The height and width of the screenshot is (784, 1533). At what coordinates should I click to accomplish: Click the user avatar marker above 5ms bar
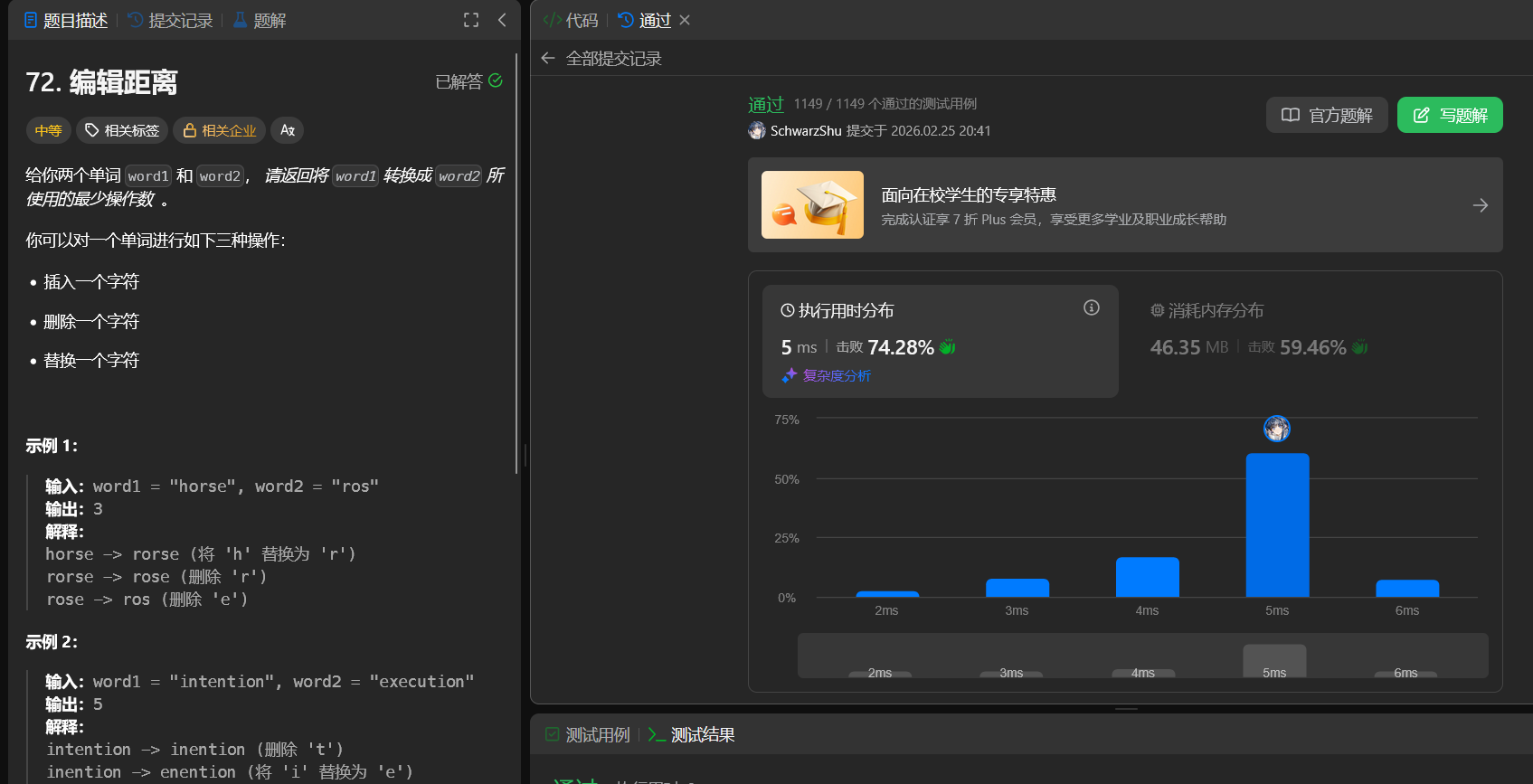[x=1276, y=429]
